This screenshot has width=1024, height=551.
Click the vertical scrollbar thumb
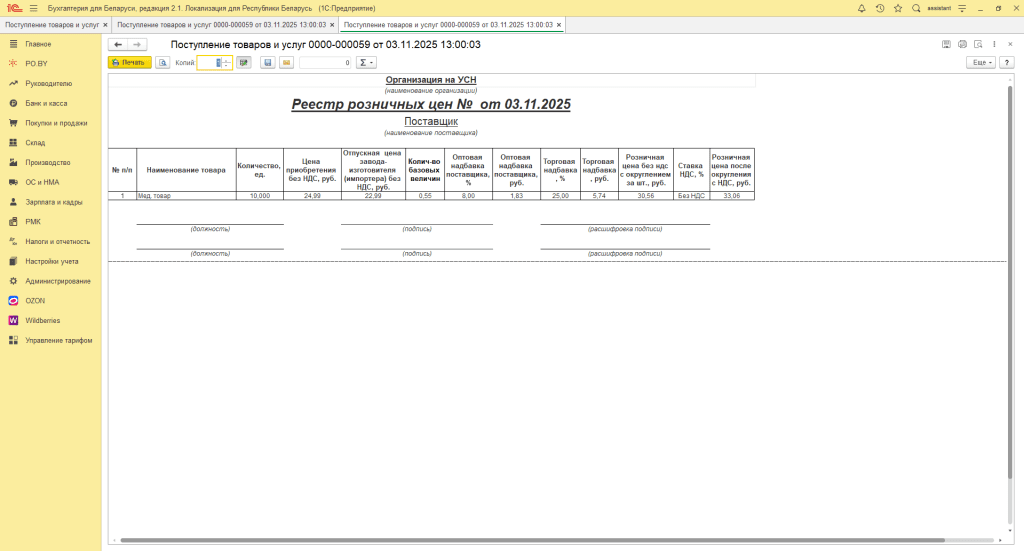pos(1010,281)
